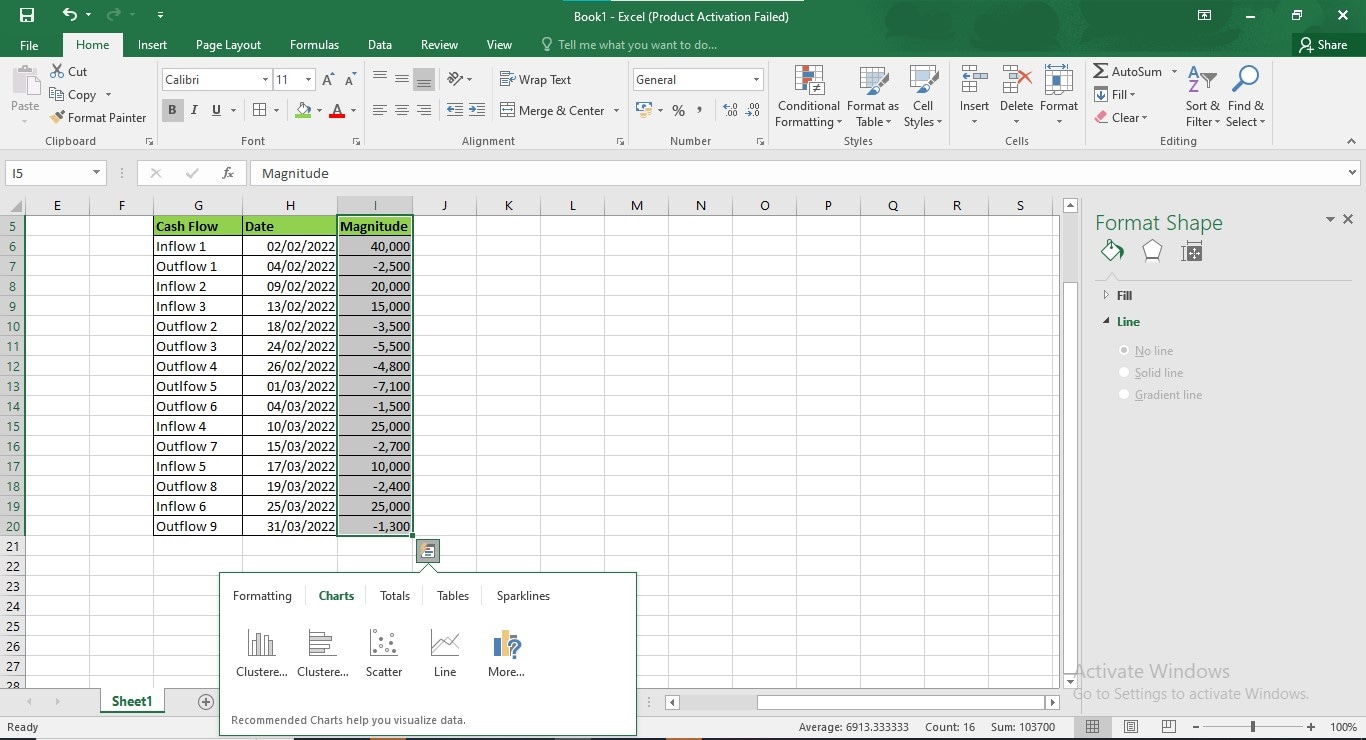Select cell containing Inflow 1

(x=198, y=246)
